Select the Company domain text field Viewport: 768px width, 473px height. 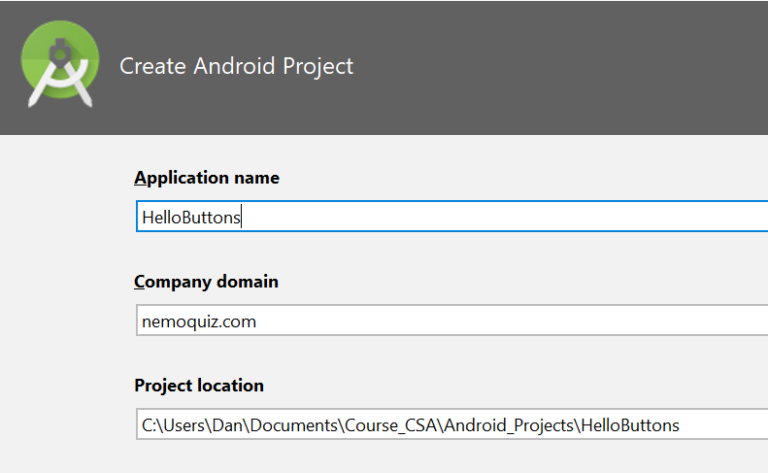[x=452, y=320]
